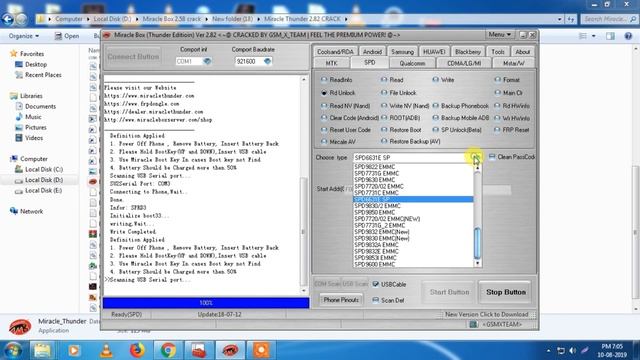Open the Explorer view options dropdown
The width and height of the screenshot is (640, 360).
coord(593,36)
